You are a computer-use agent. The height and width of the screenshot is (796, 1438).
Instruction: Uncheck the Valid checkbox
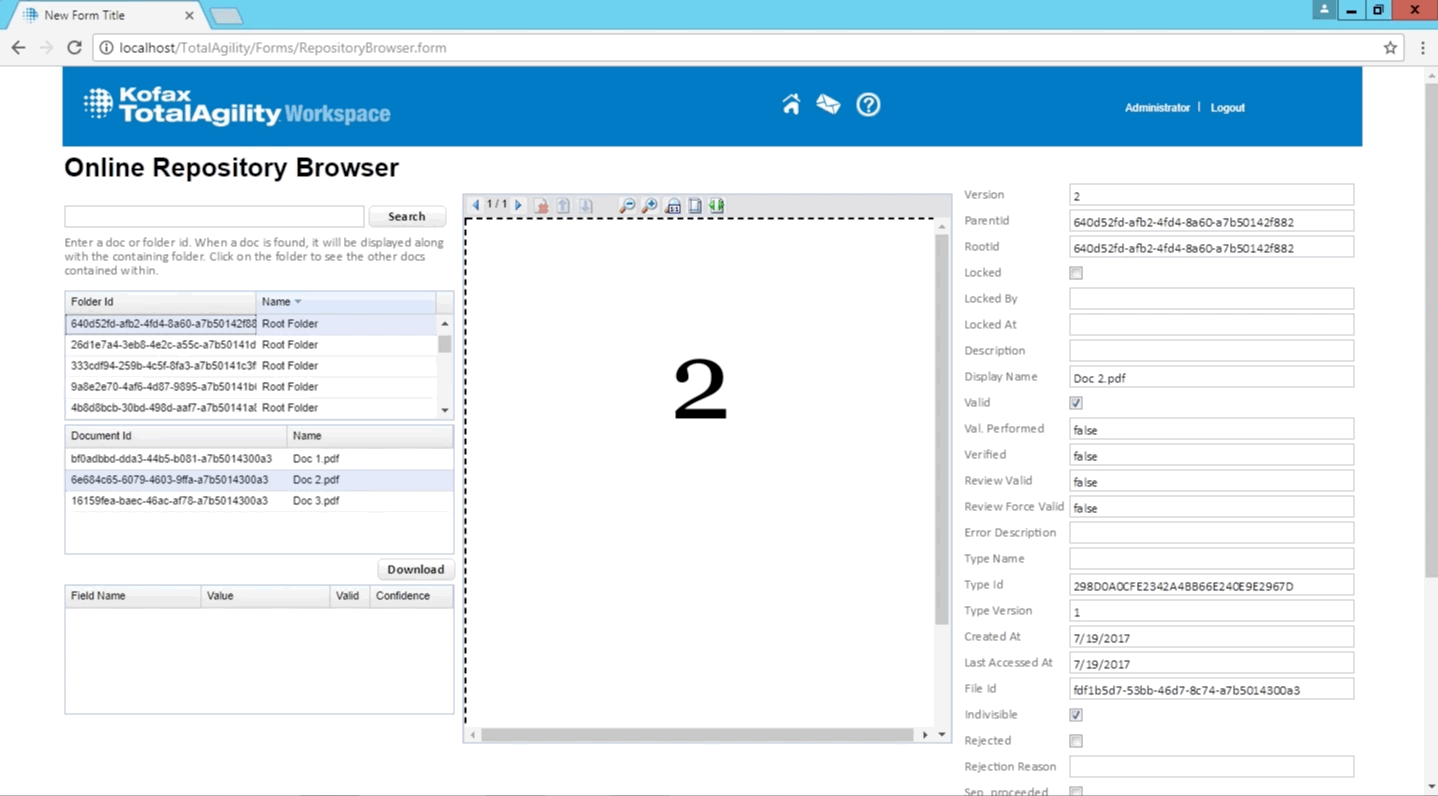coord(1076,403)
